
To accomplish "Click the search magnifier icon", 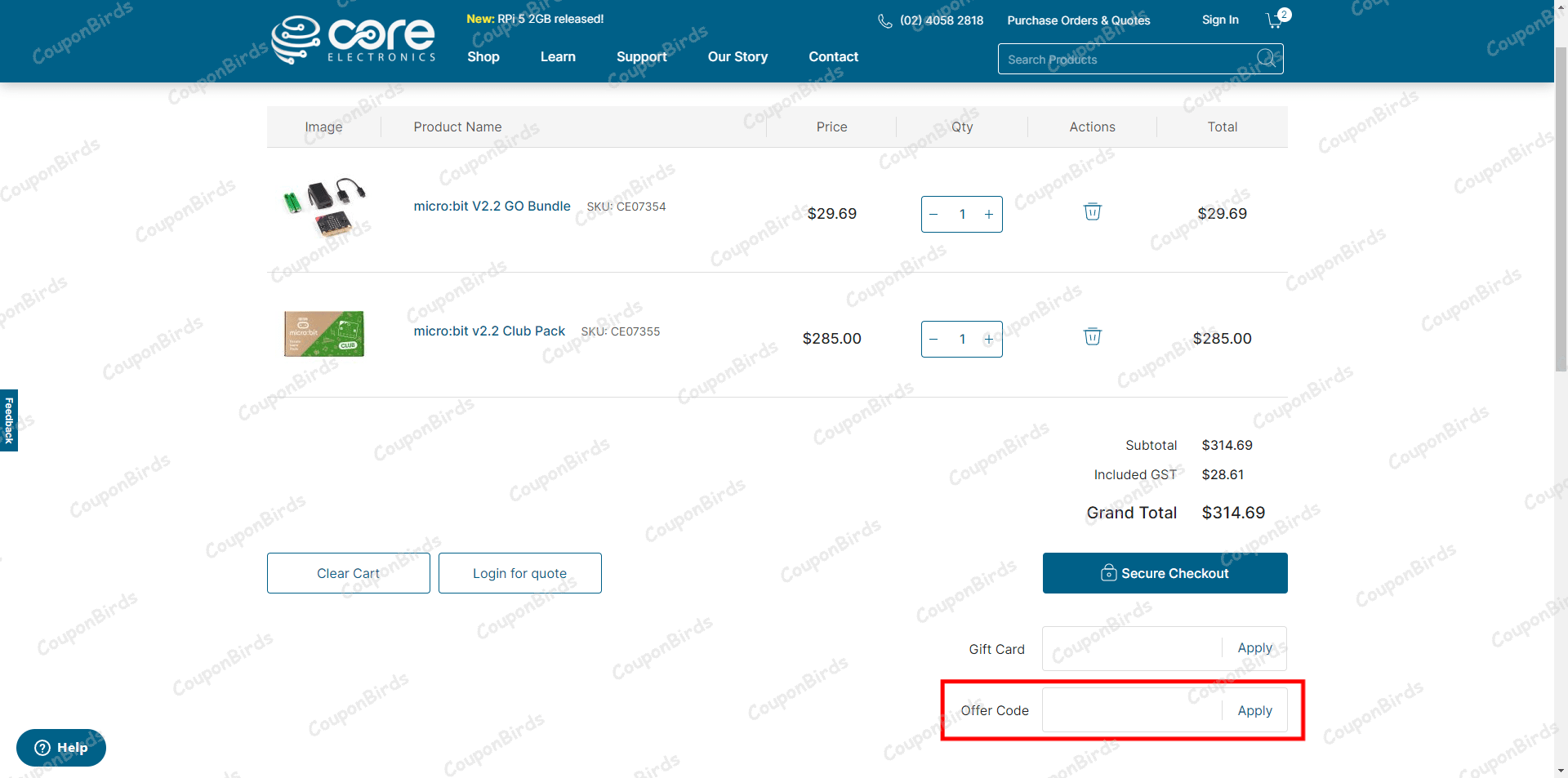I will [1266, 59].
